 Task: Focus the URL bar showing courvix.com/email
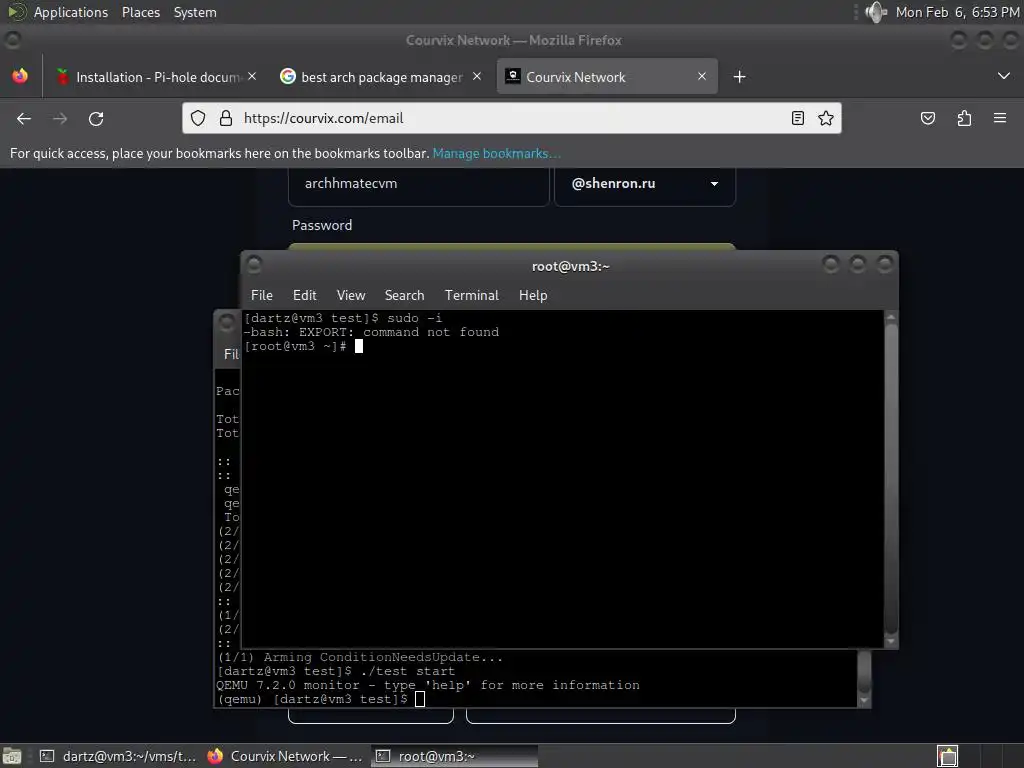[x=509, y=118]
